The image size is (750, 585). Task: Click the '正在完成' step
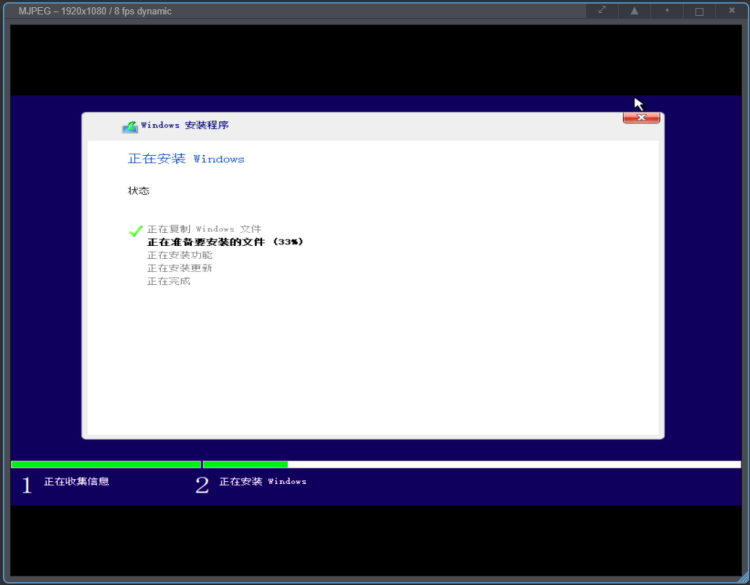click(x=169, y=281)
